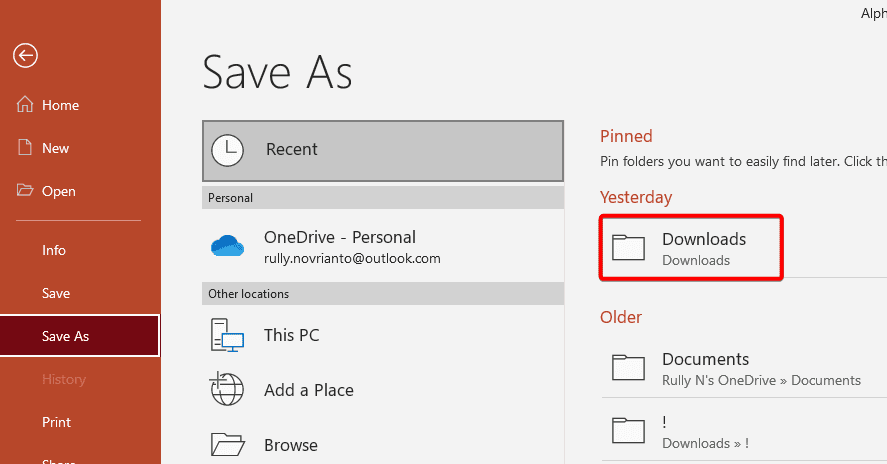The image size is (887, 464).
Task: Click the This PC computer icon
Action: (227, 335)
